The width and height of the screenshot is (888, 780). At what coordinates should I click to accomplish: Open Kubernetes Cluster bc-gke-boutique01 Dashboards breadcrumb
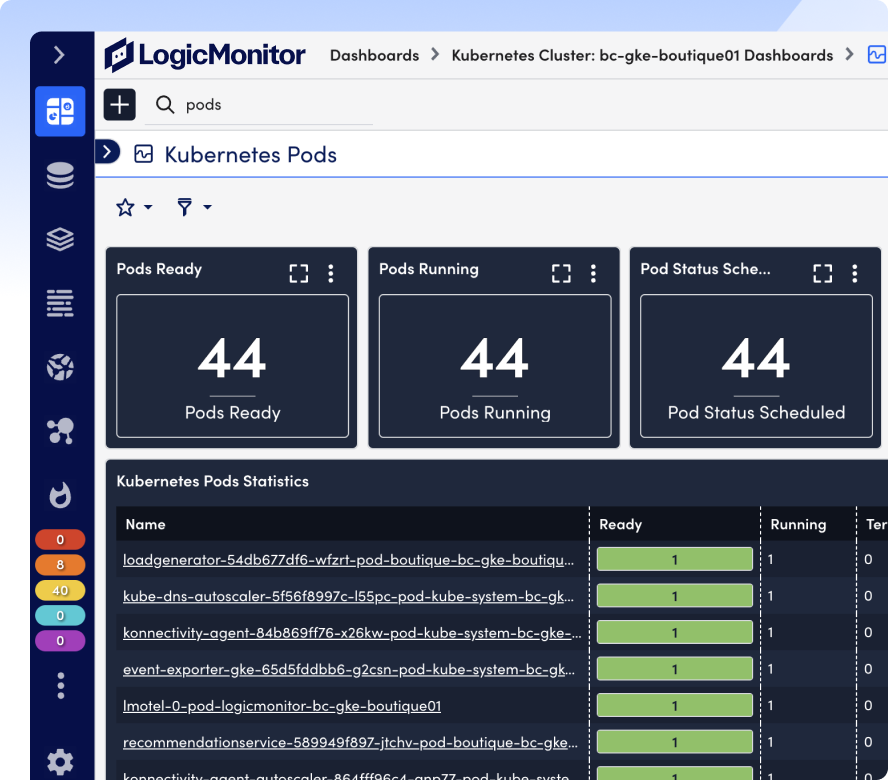642,55
